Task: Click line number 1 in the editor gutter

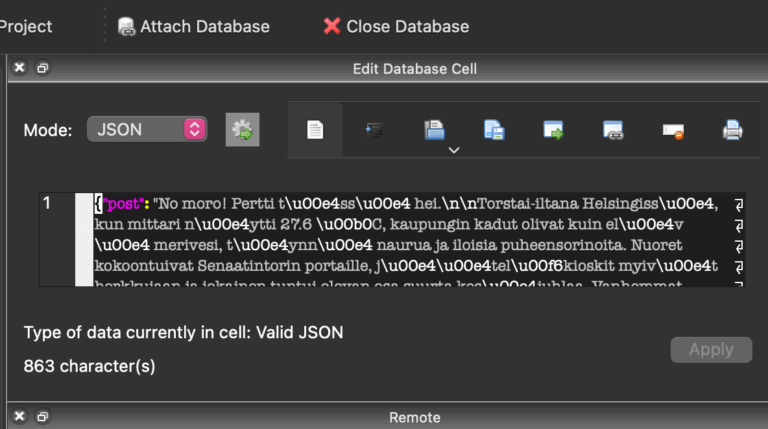Action: [47, 204]
